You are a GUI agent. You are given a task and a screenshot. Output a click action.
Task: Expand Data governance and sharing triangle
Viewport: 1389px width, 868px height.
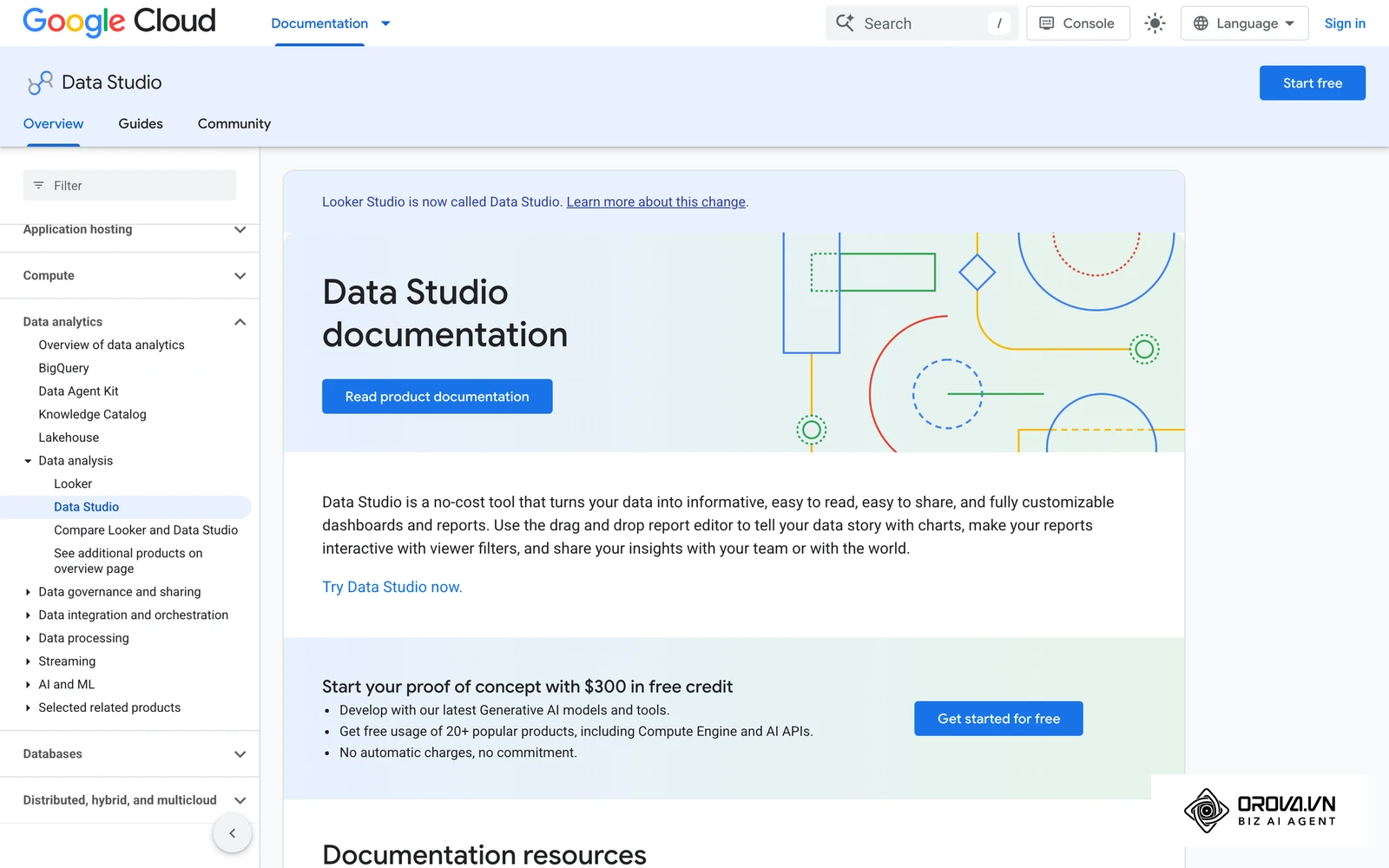(28, 592)
